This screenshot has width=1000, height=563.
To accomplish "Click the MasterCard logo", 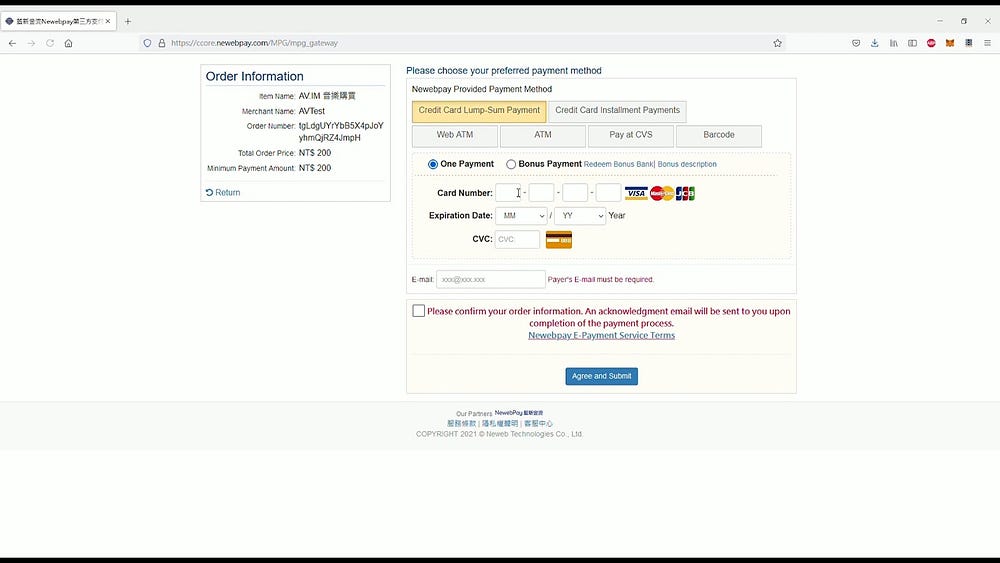I will click(x=662, y=193).
